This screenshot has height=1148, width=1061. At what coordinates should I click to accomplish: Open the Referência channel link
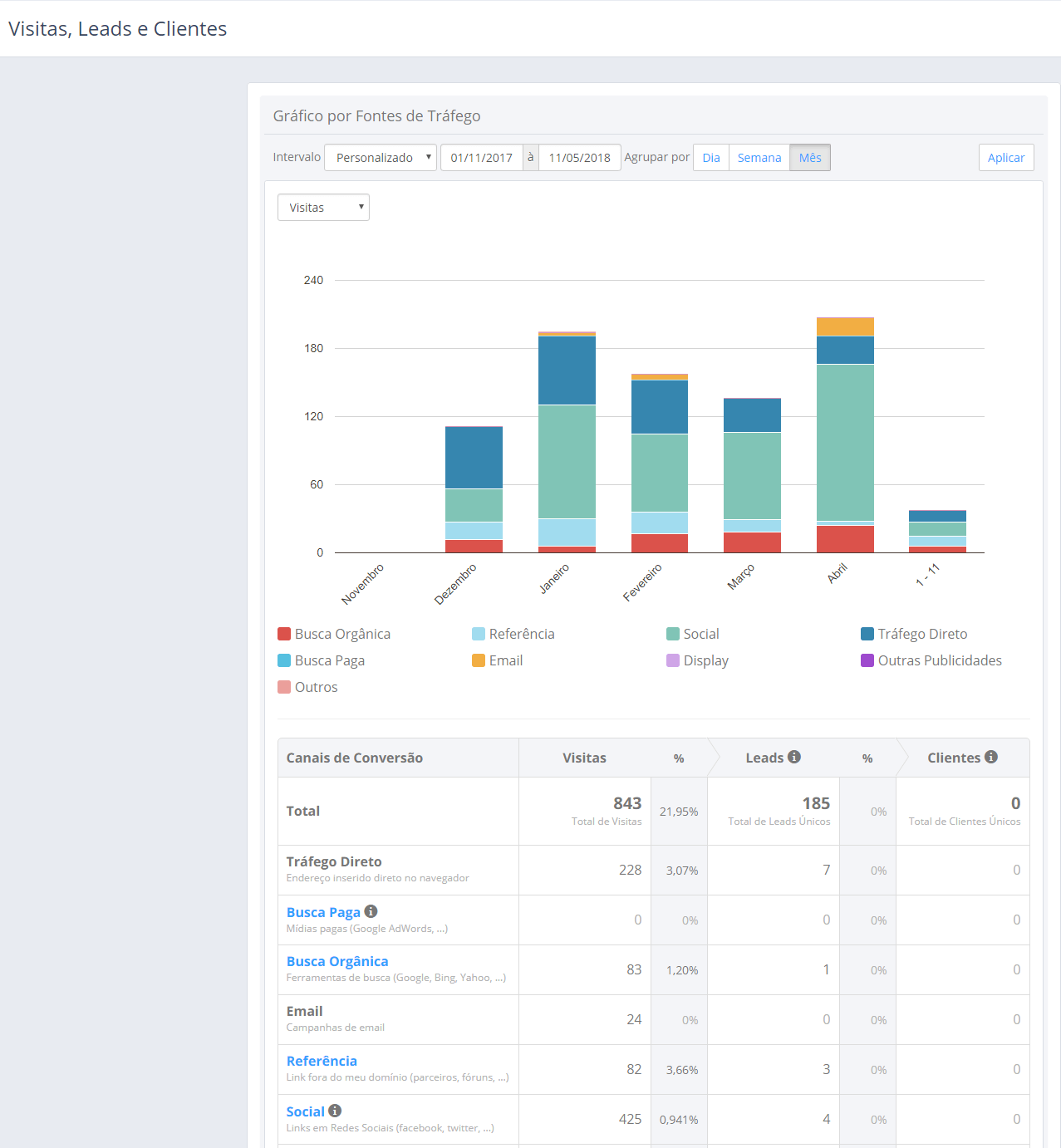pyautogui.click(x=322, y=1061)
